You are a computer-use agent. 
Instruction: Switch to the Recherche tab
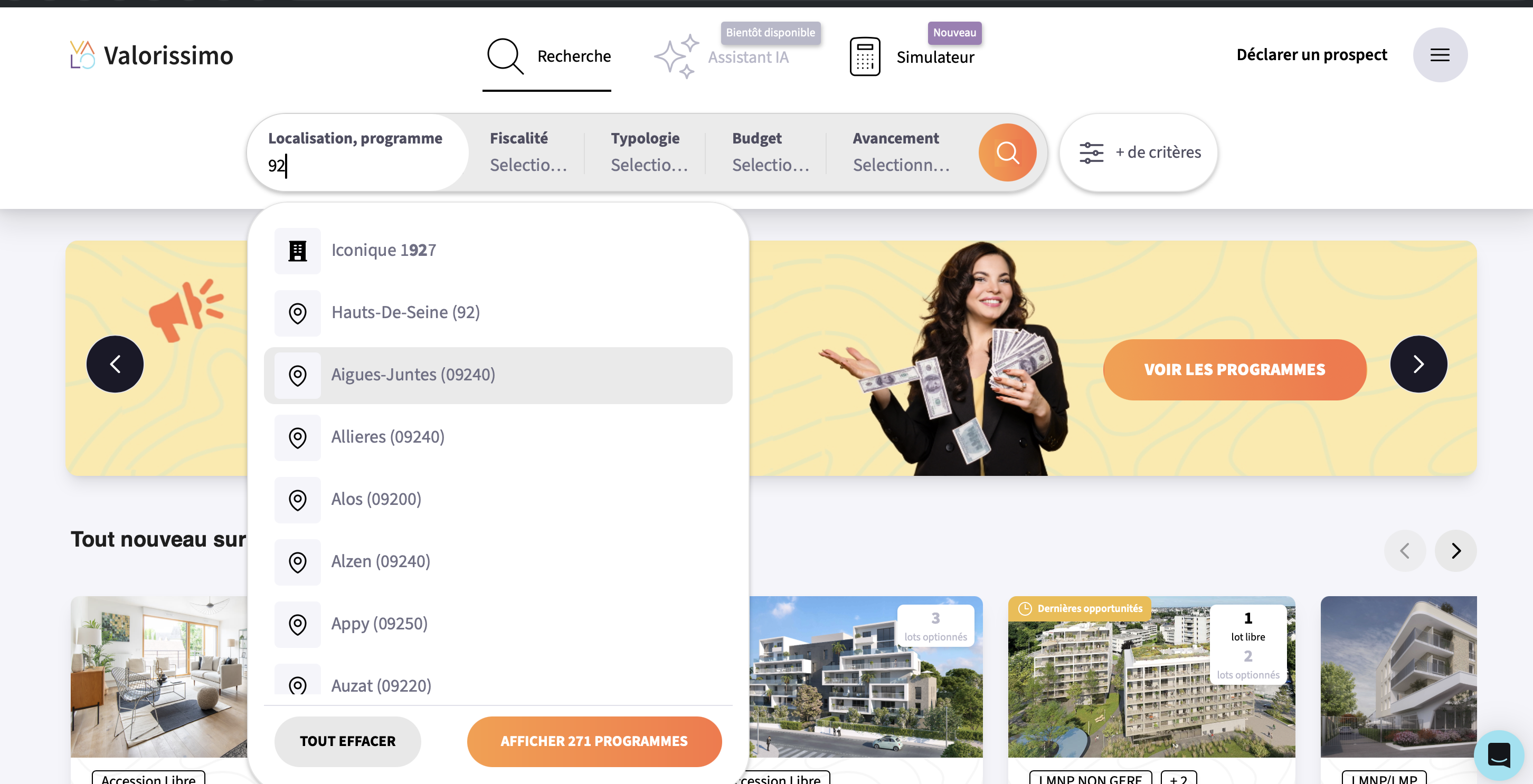547,56
